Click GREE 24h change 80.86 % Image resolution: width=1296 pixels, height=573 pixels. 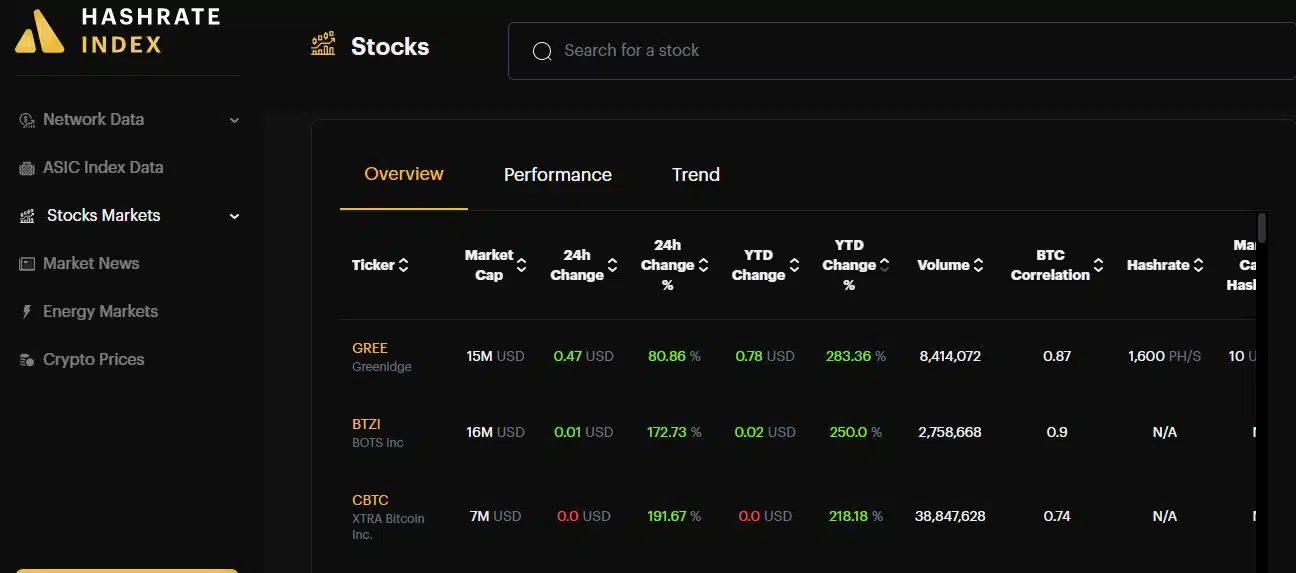[x=674, y=356]
